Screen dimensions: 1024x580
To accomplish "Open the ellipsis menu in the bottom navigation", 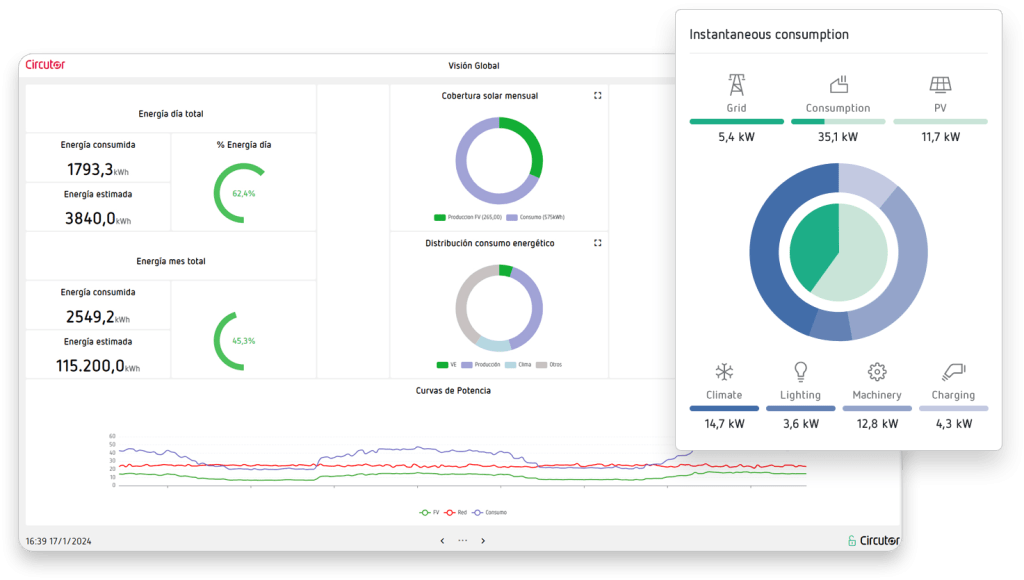I will pyautogui.click(x=463, y=540).
